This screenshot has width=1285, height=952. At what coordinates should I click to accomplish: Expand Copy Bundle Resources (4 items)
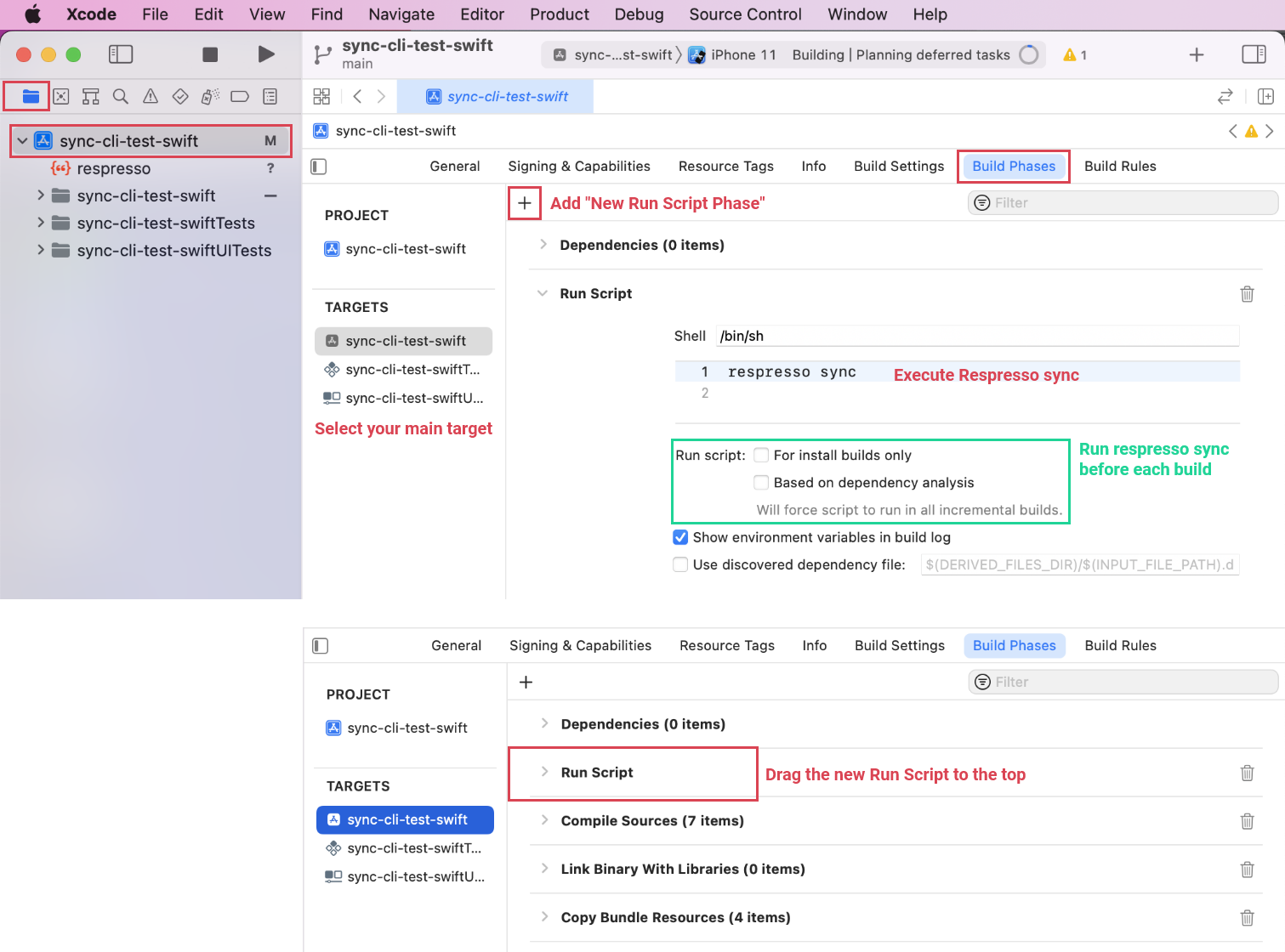pyautogui.click(x=544, y=917)
